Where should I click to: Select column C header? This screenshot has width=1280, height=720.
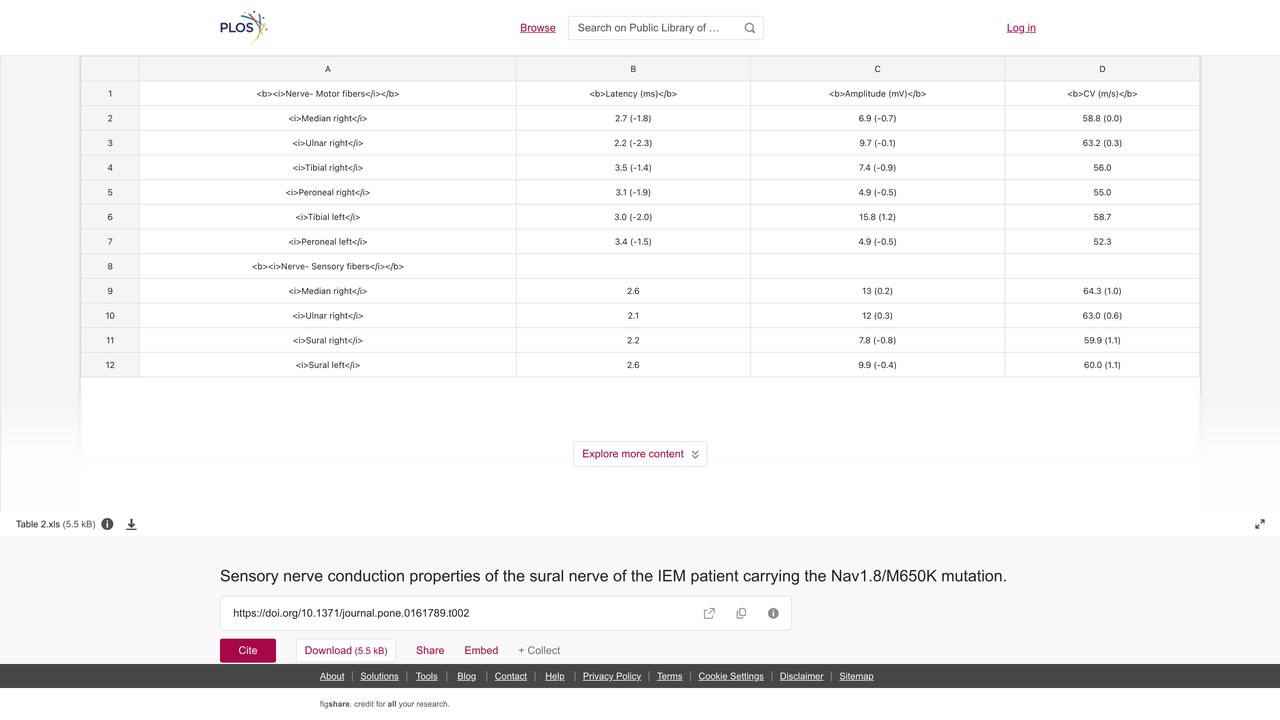[x=878, y=69]
